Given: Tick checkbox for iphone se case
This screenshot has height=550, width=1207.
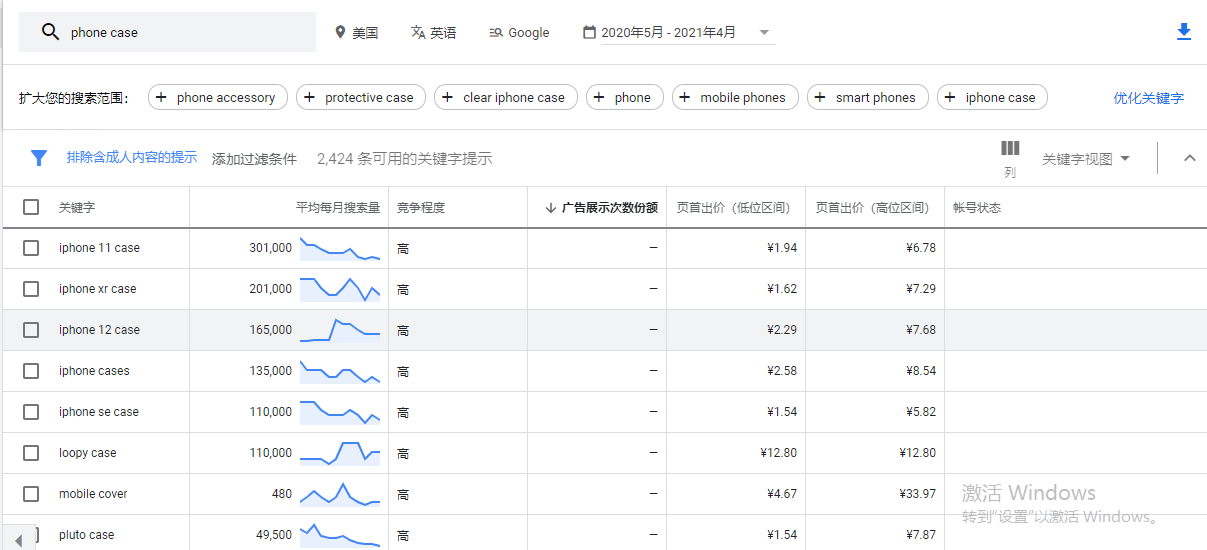Looking at the screenshot, I should pos(31,412).
